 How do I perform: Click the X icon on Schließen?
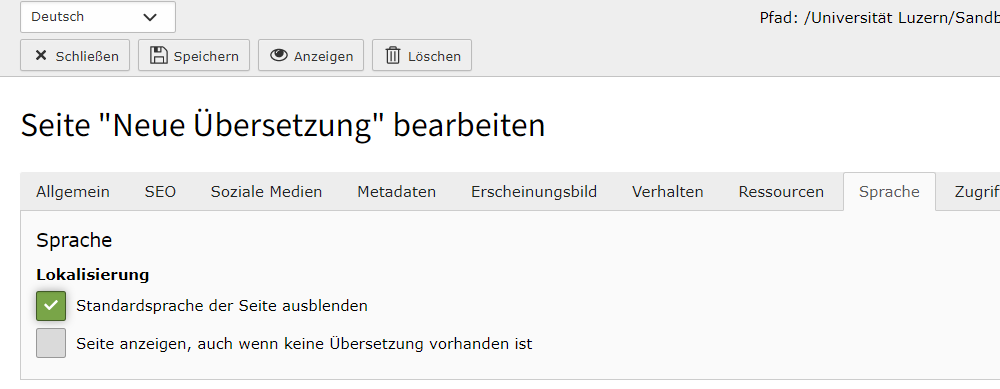pos(41,55)
